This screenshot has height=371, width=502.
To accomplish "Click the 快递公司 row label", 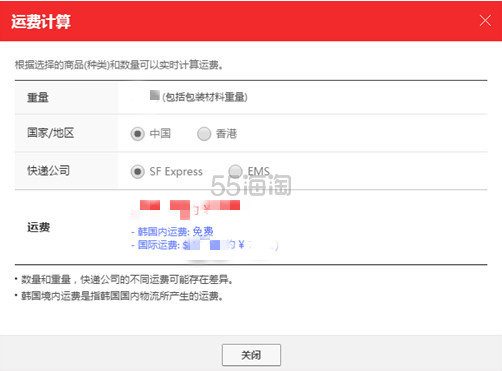I will pos(48,170).
